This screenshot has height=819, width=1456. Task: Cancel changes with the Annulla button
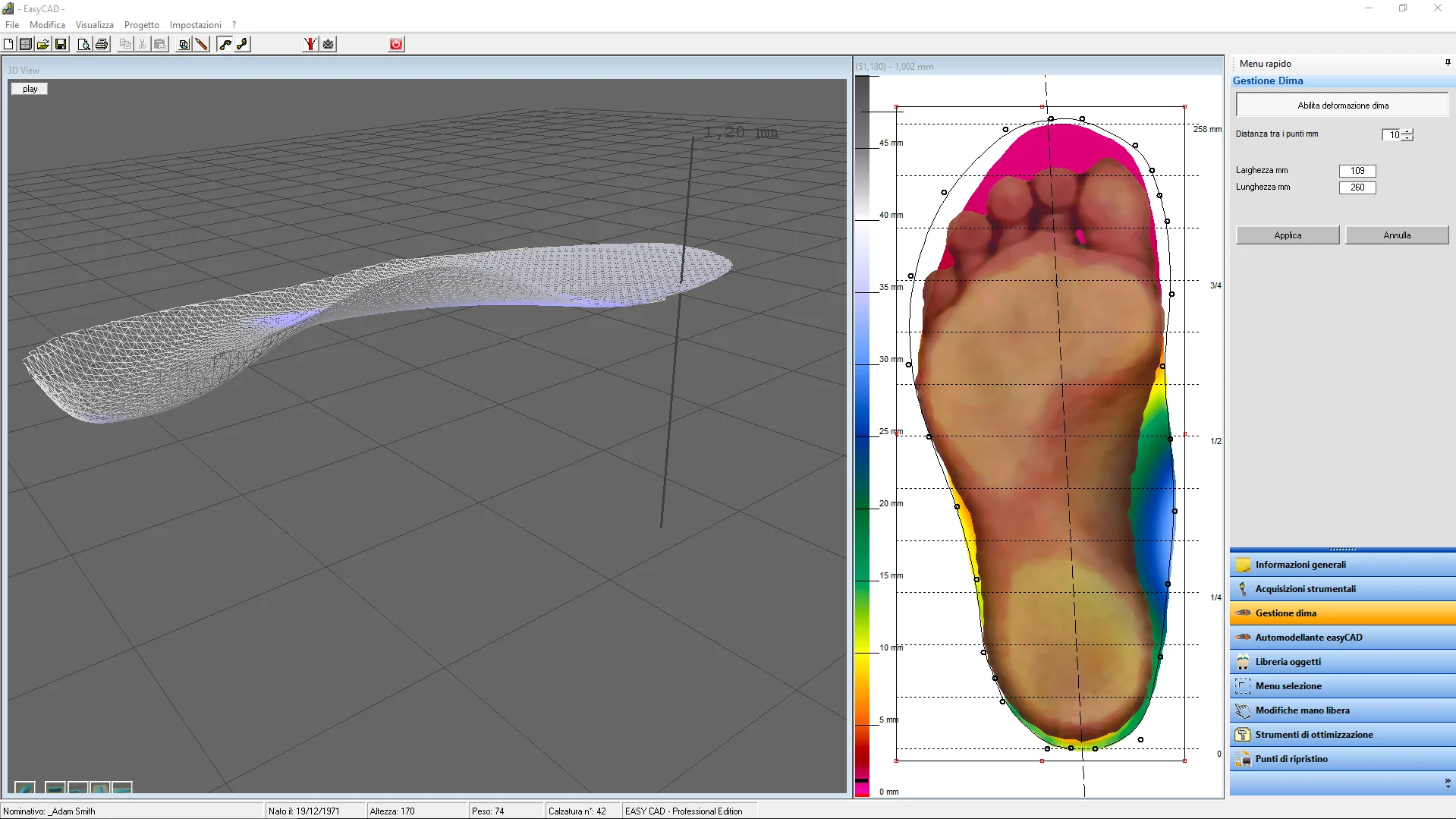click(x=1397, y=235)
